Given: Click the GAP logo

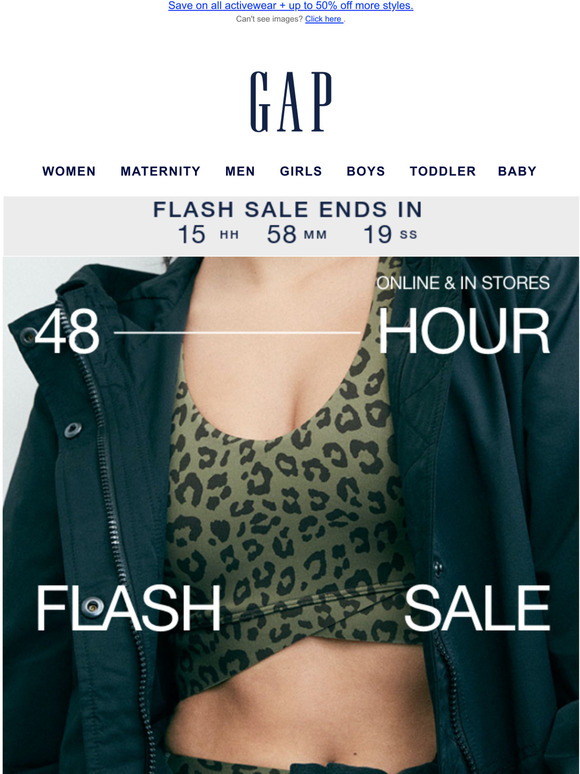Looking at the screenshot, I should pos(291,102).
